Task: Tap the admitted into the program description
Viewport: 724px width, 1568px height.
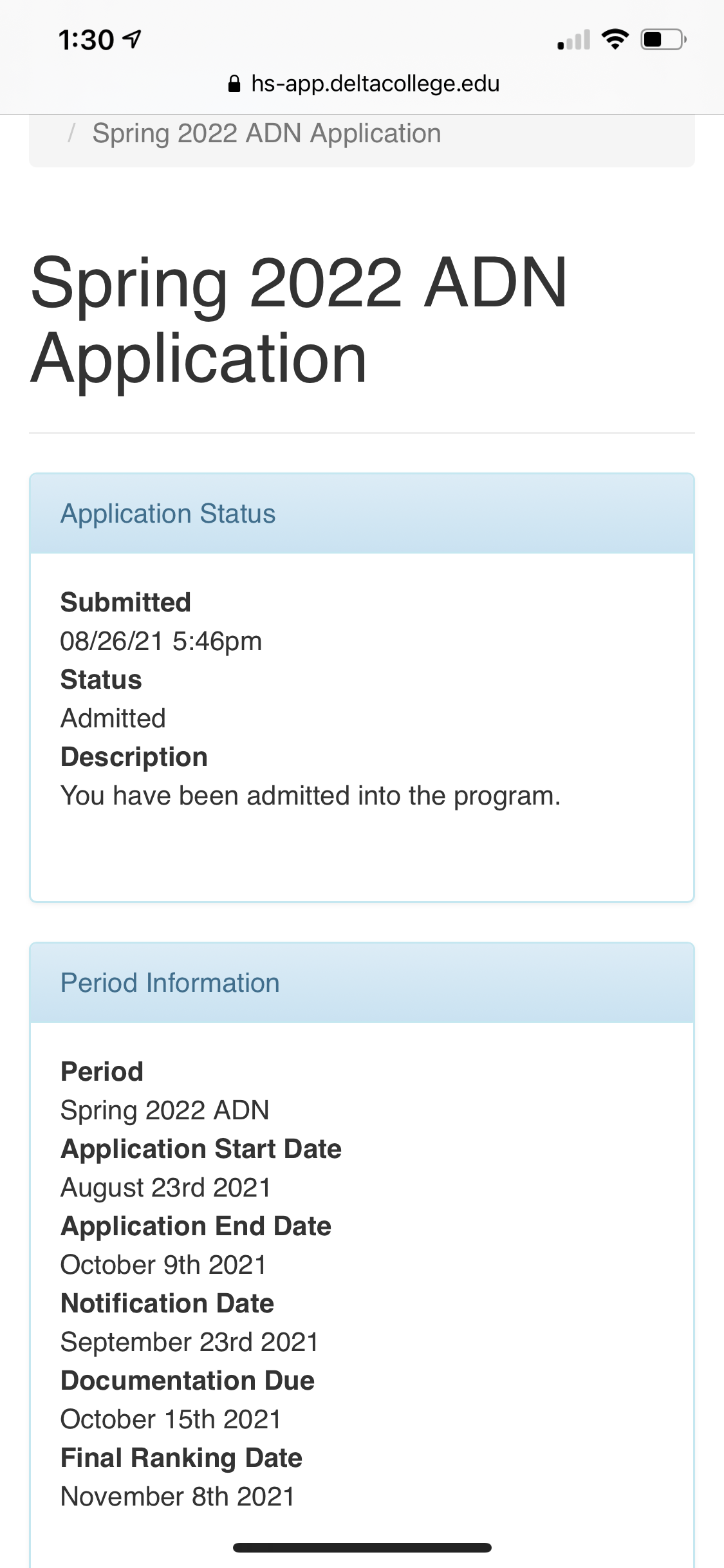Action: tap(311, 796)
